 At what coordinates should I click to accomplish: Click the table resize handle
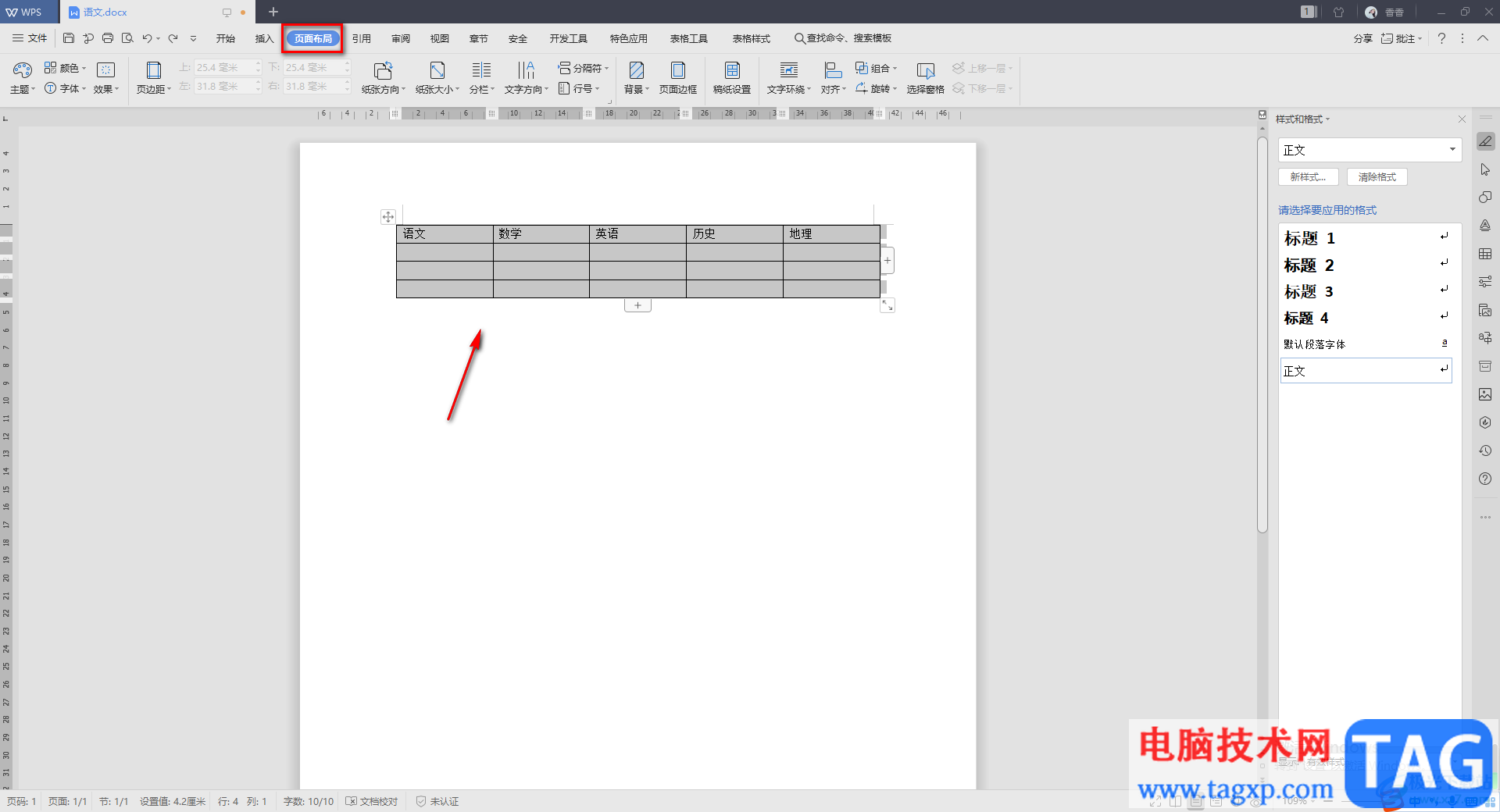[887, 306]
